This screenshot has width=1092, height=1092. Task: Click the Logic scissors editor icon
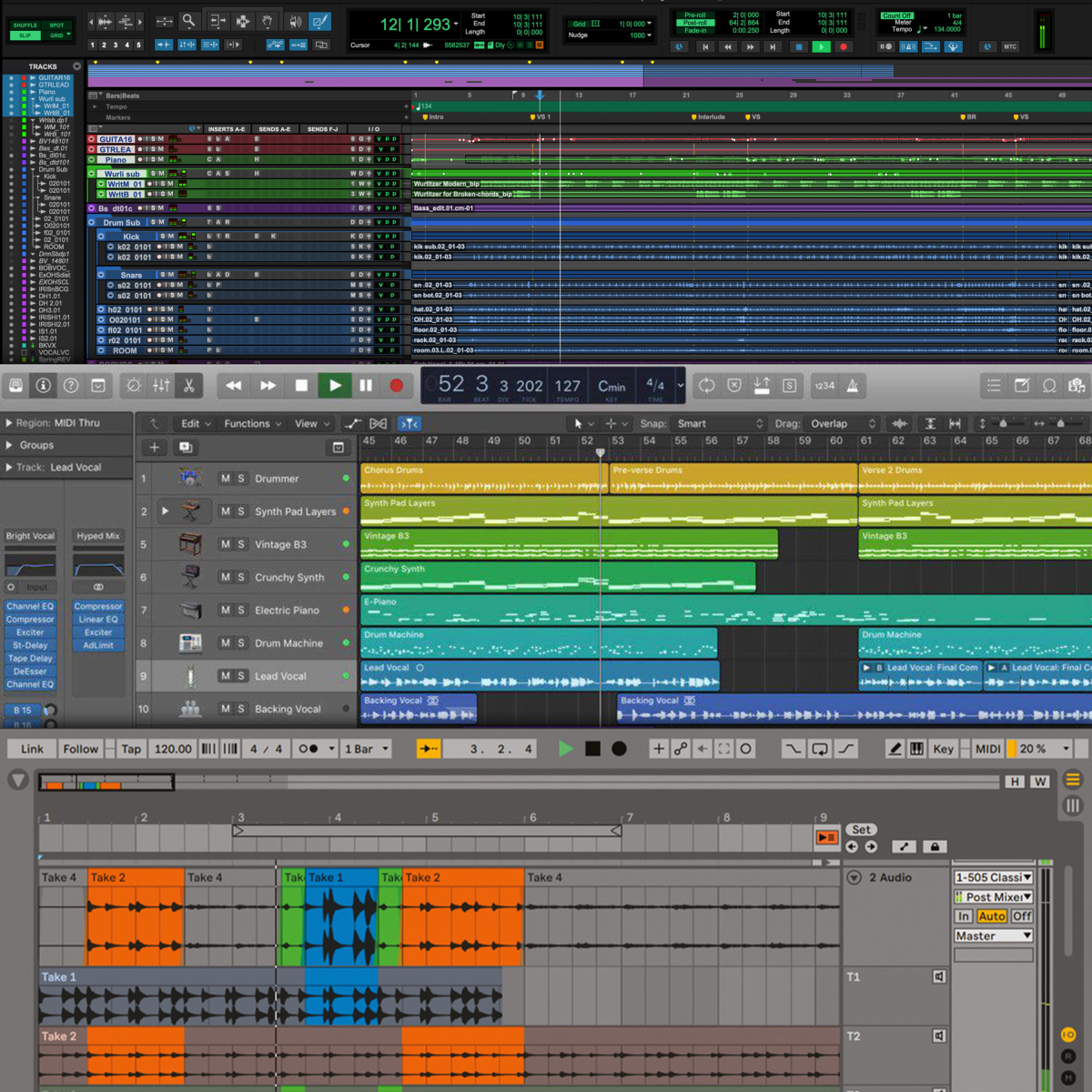[x=189, y=386]
